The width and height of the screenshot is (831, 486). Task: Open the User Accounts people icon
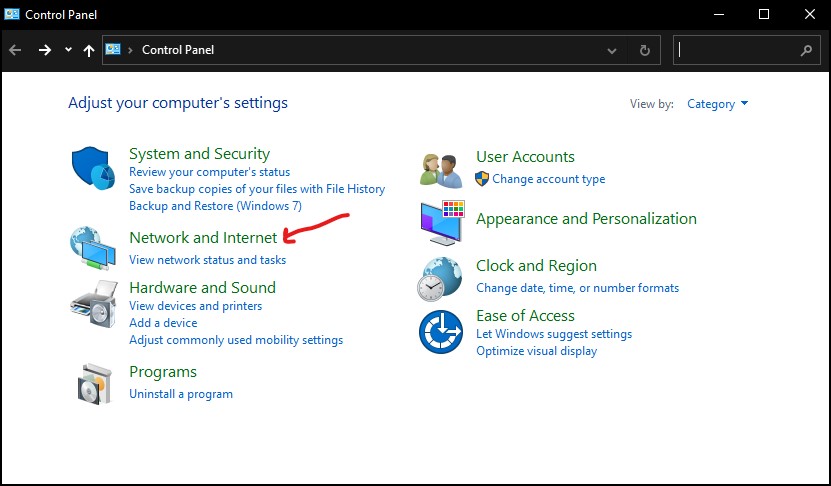coord(441,170)
